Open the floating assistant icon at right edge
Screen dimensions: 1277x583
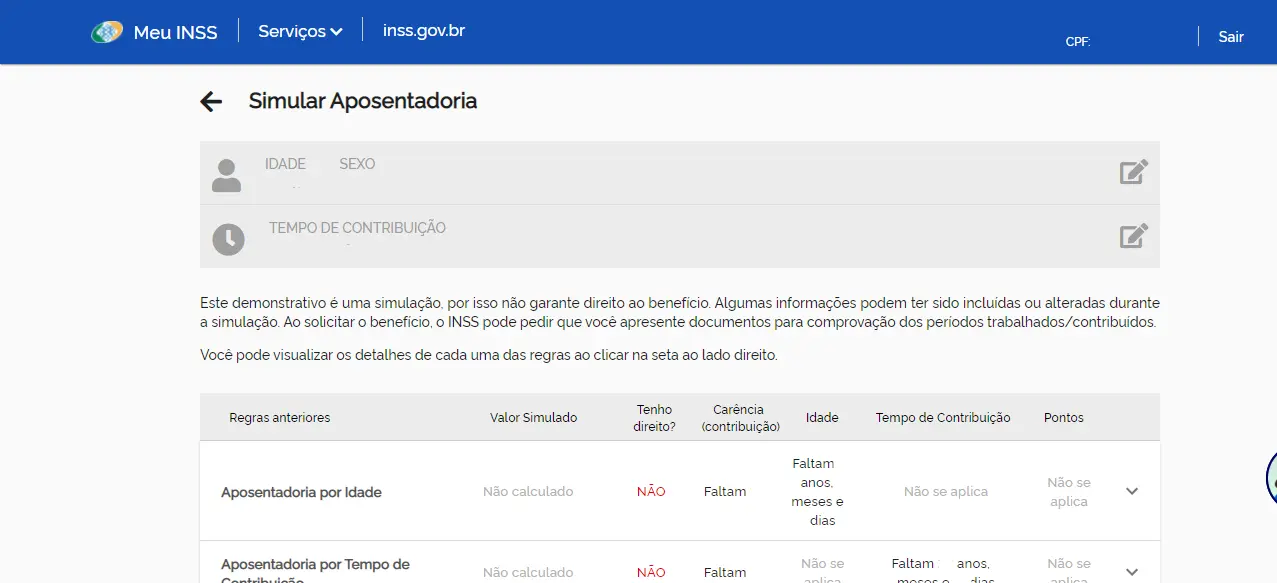pos(1270,480)
